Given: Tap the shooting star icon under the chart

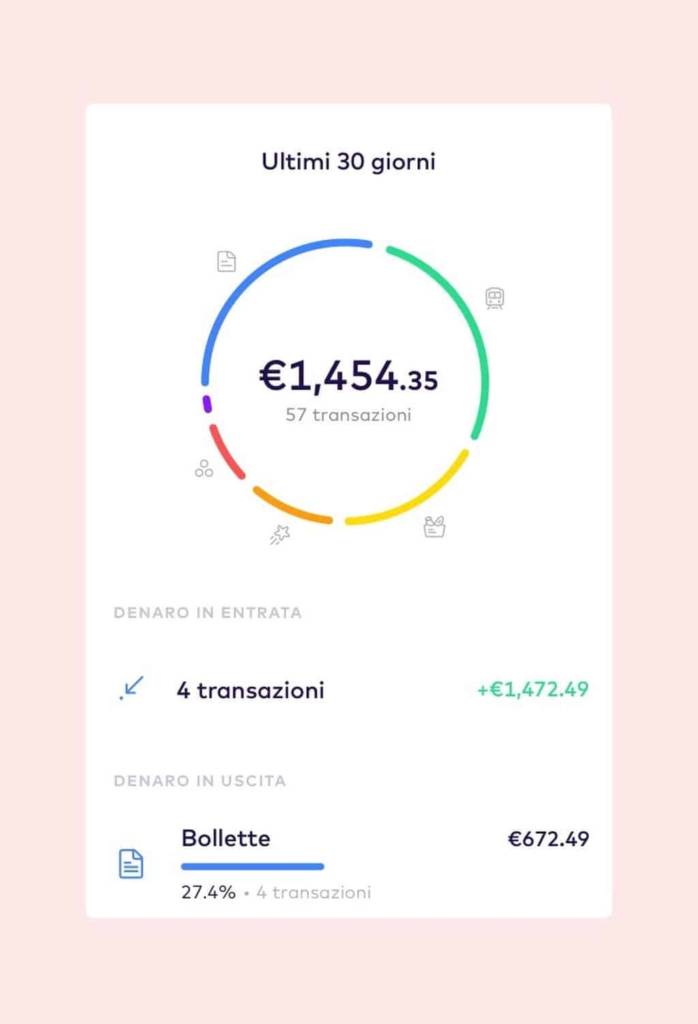Looking at the screenshot, I should [x=280, y=534].
